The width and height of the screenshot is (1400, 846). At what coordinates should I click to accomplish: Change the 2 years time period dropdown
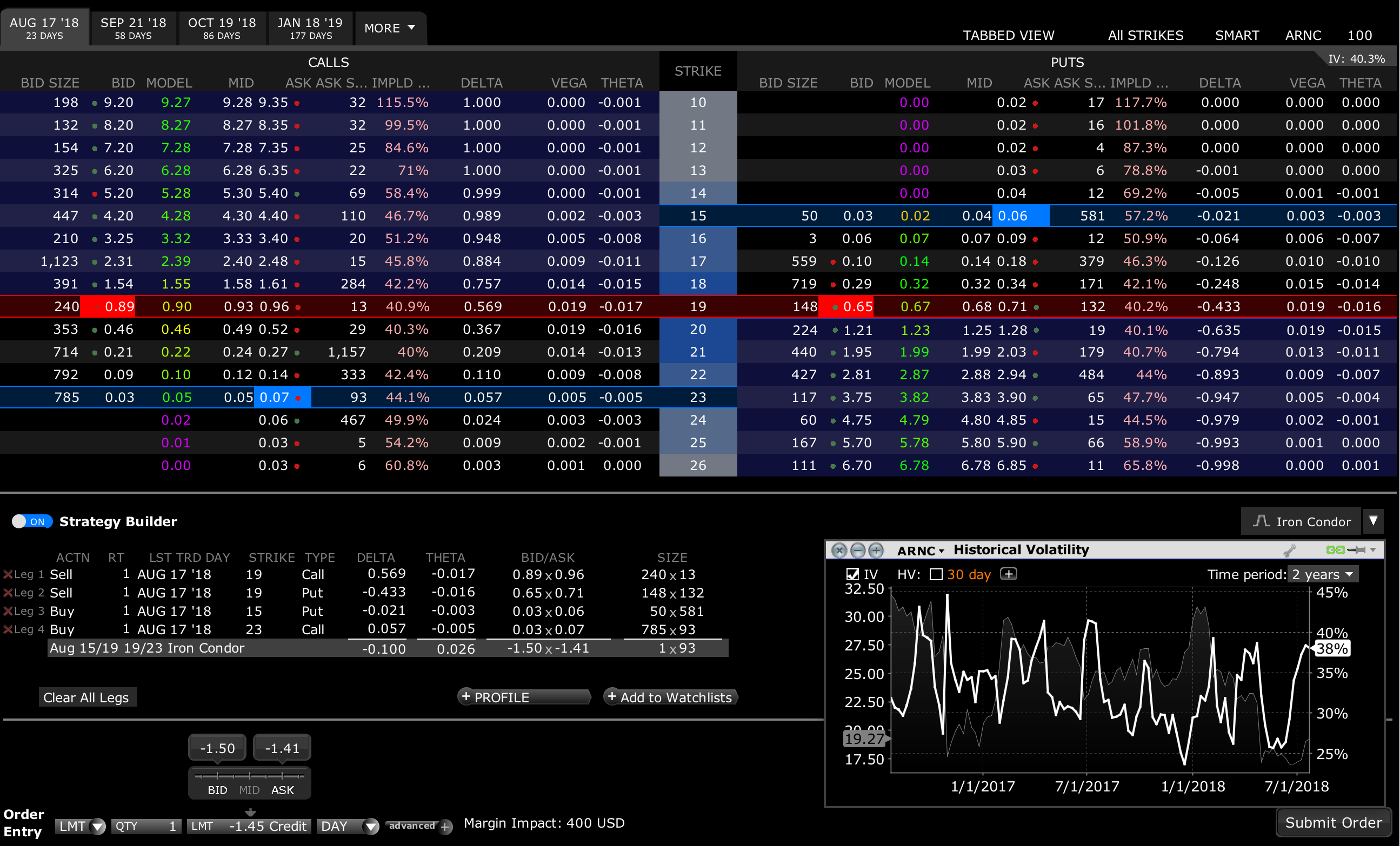(1323, 574)
